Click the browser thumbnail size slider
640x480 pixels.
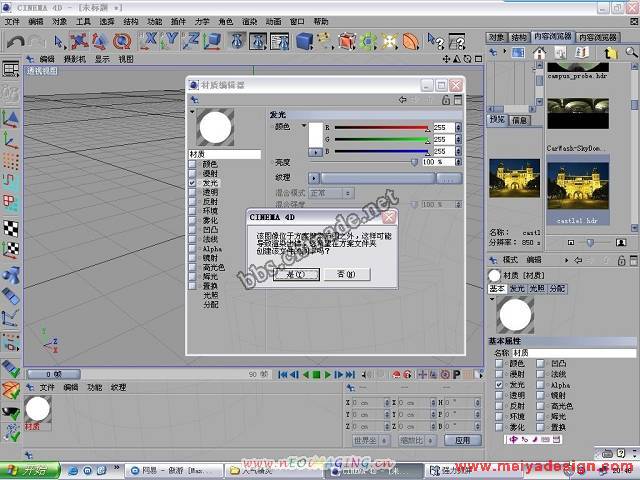(590, 242)
